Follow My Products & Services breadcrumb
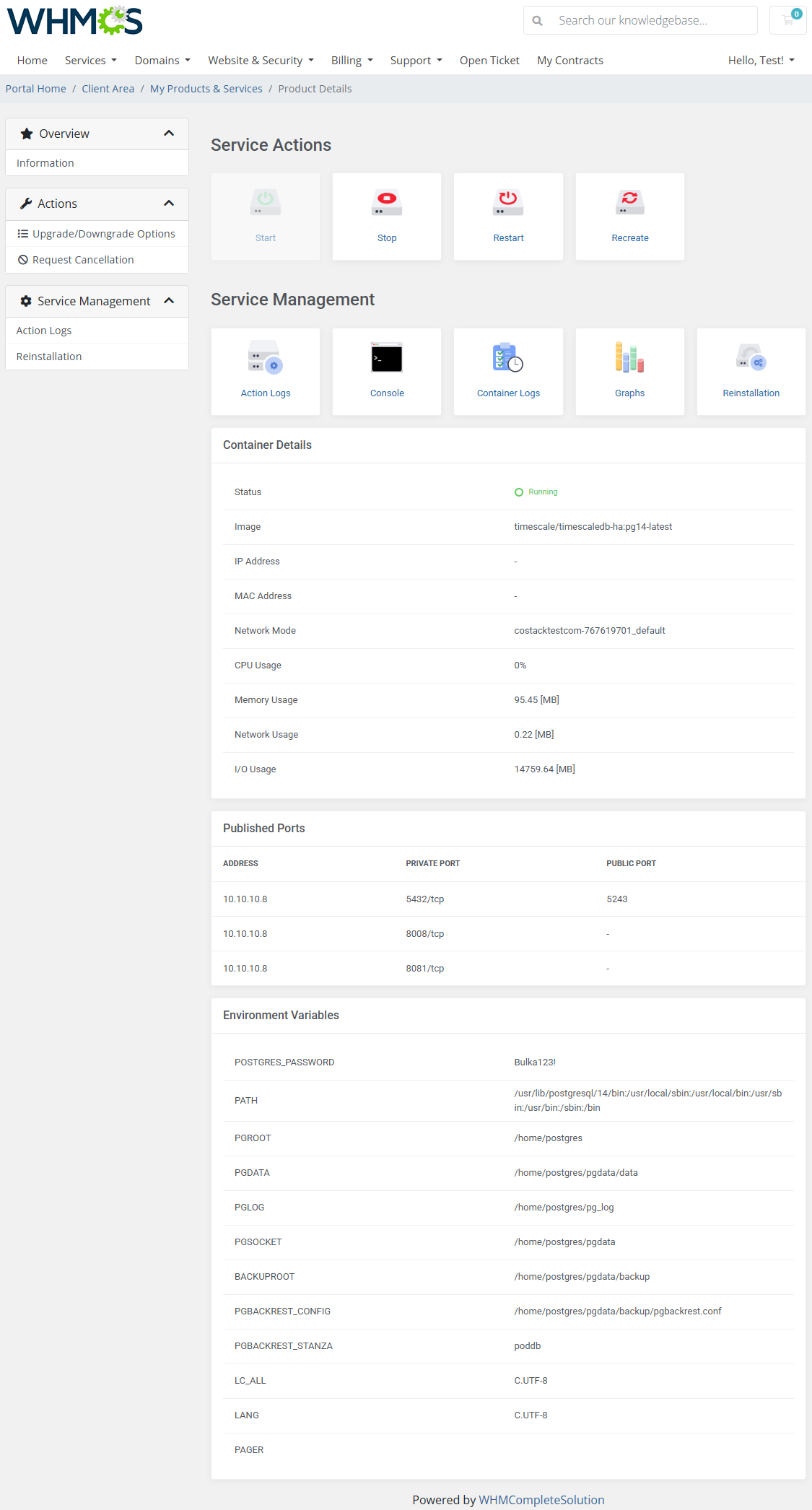The height and width of the screenshot is (1510, 812). 206,89
